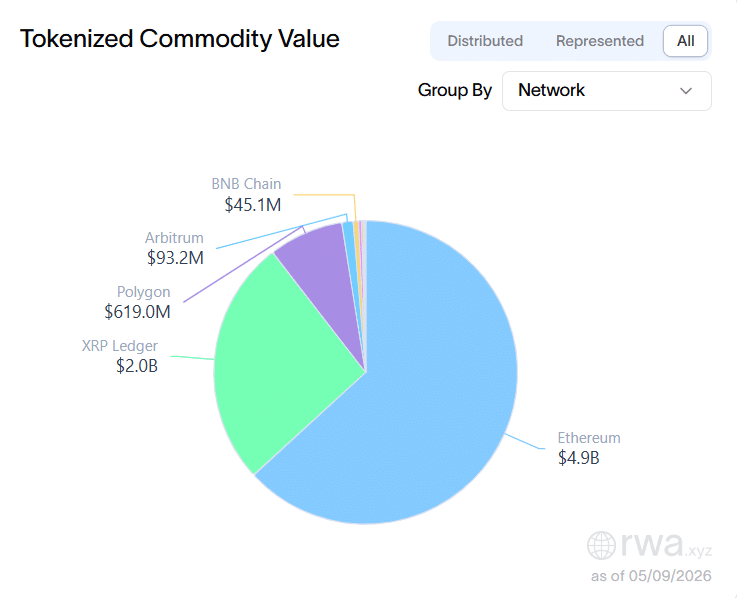Click the green XRP Ledger pie slice

click(273, 362)
